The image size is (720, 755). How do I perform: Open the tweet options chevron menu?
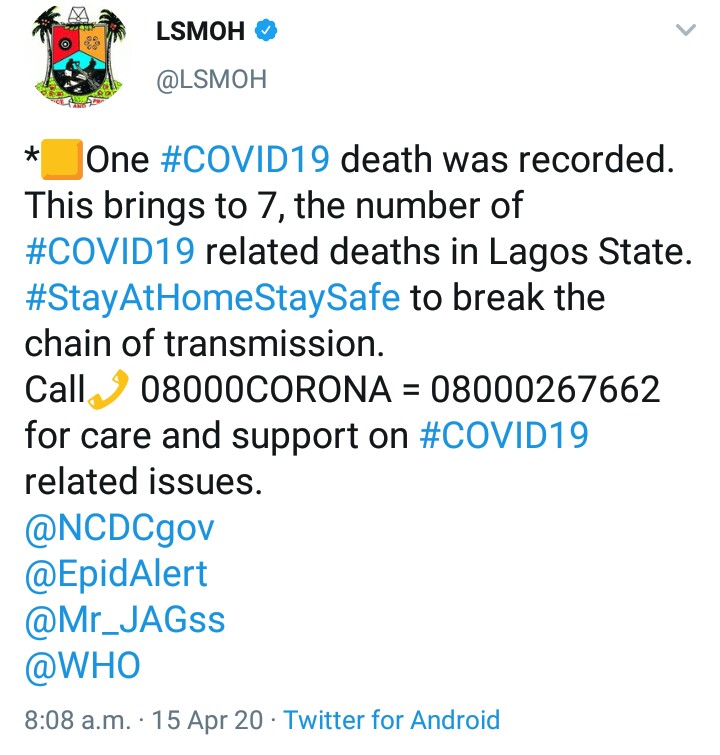point(685,32)
